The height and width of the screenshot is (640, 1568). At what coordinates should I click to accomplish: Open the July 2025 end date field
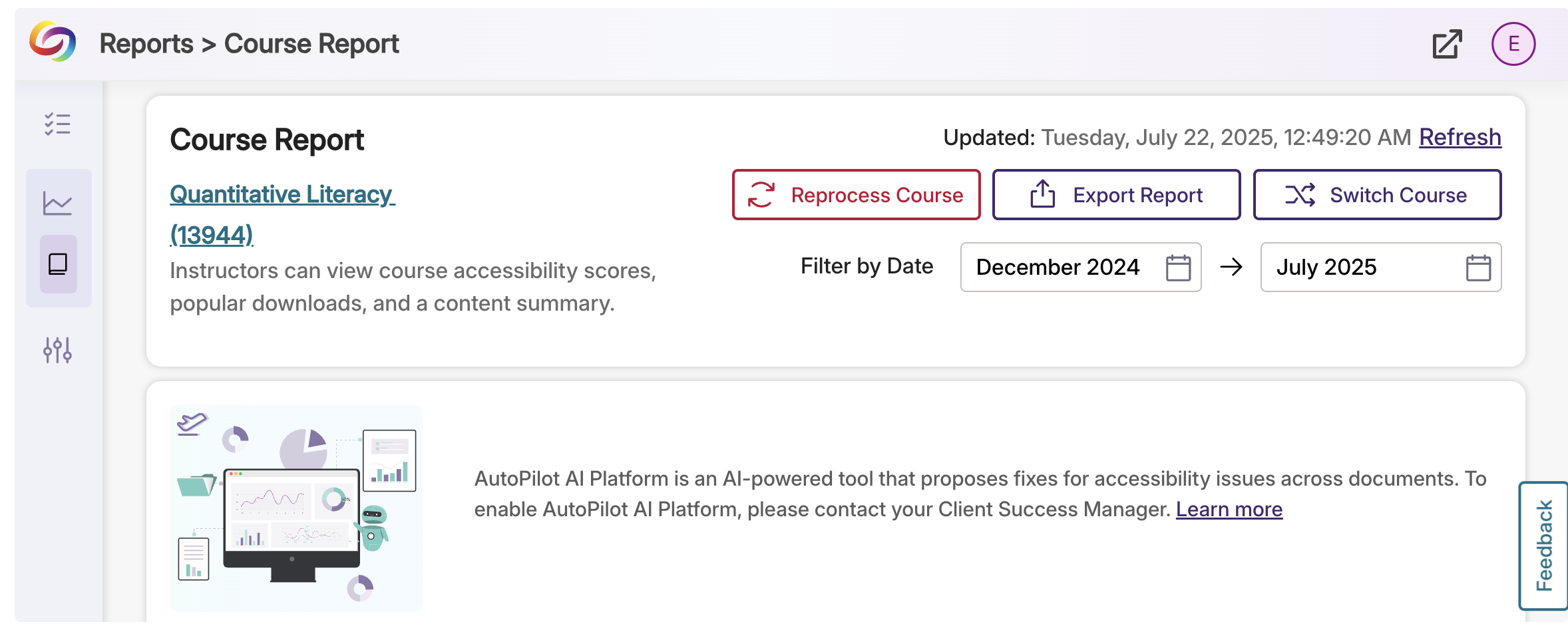[1381, 267]
